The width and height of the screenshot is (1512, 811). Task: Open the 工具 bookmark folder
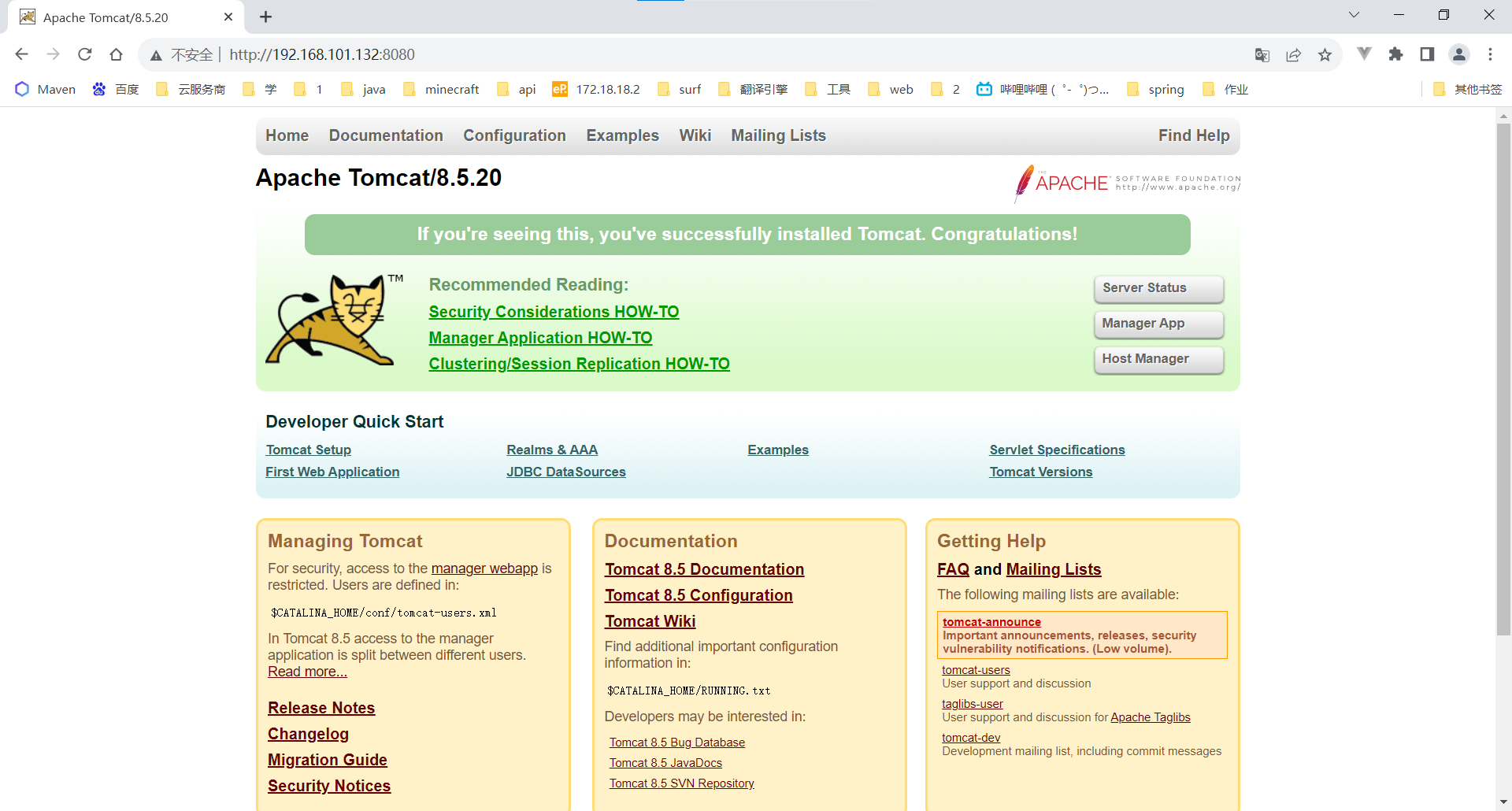click(x=828, y=89)
